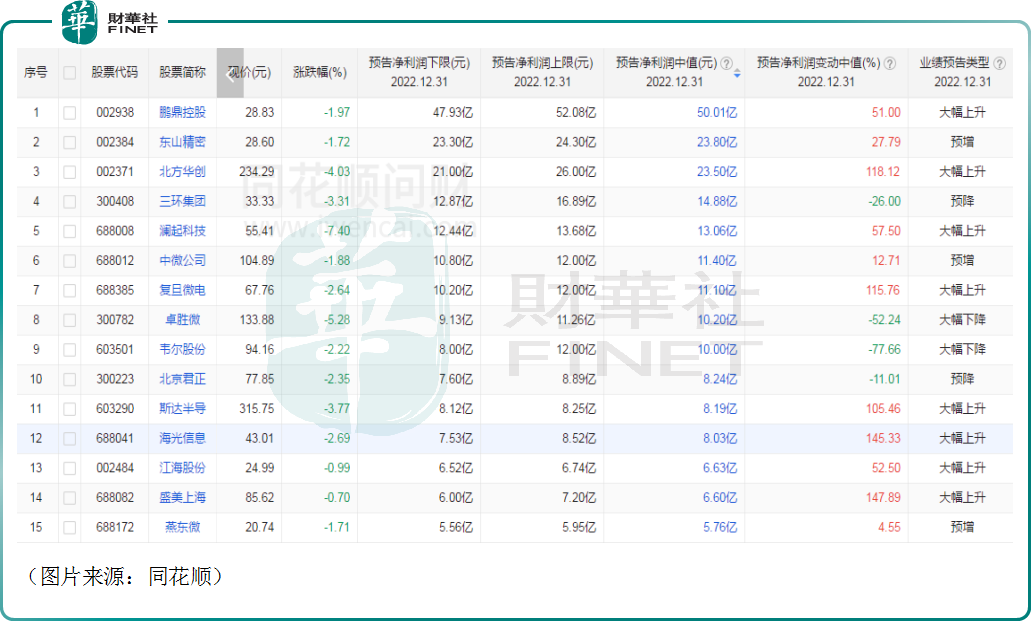Click the 14.88亿 median profit value
Image resolution: width=1031 pixels, height=641 pixels.
(717, 201)
